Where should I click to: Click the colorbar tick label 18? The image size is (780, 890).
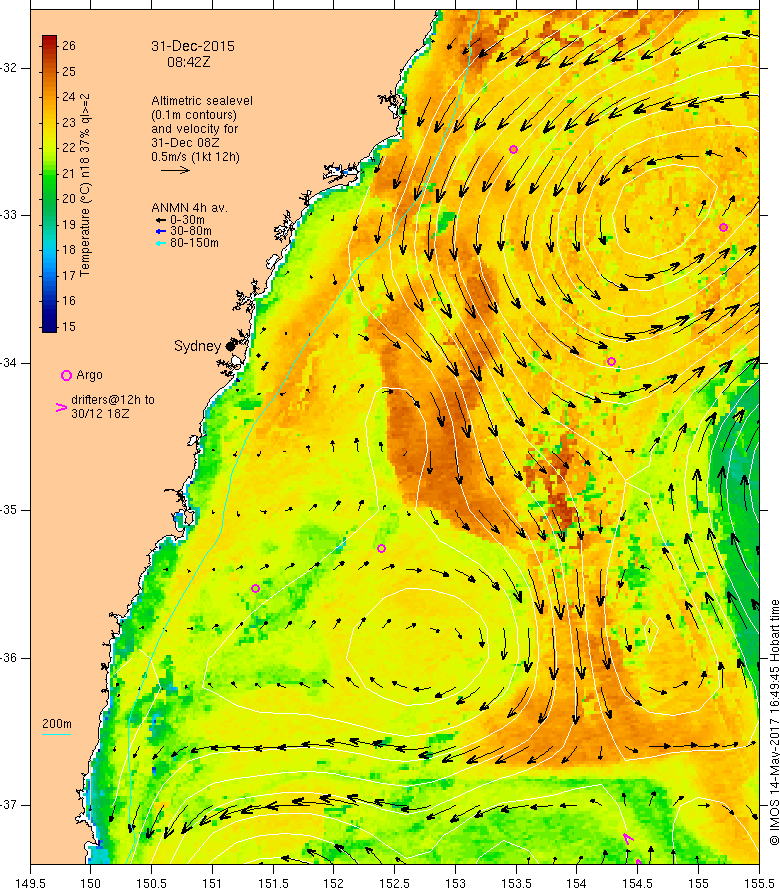tap(69, 250)
